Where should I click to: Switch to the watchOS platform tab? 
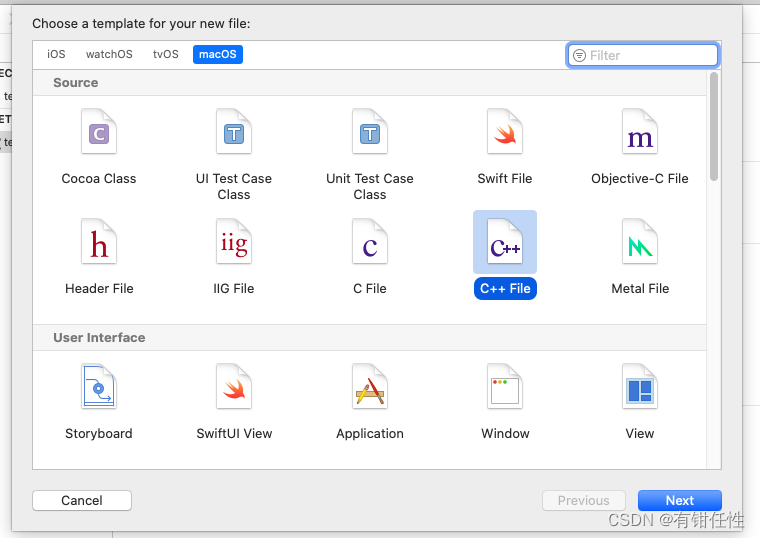[x=109, y=54]
